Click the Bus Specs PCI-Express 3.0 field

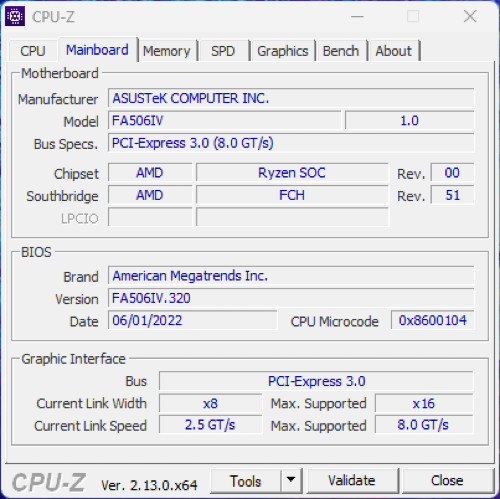(x=291, y=143)
